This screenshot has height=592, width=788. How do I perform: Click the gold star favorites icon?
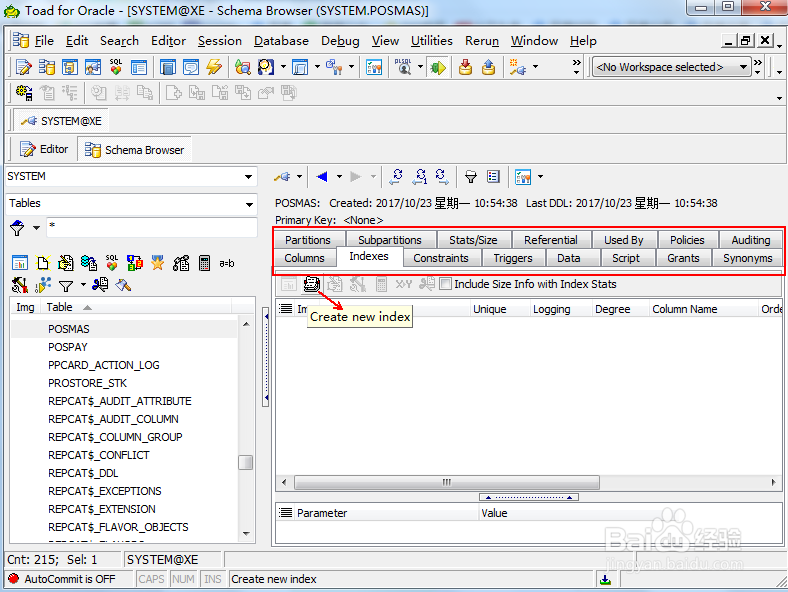(157, 263)
